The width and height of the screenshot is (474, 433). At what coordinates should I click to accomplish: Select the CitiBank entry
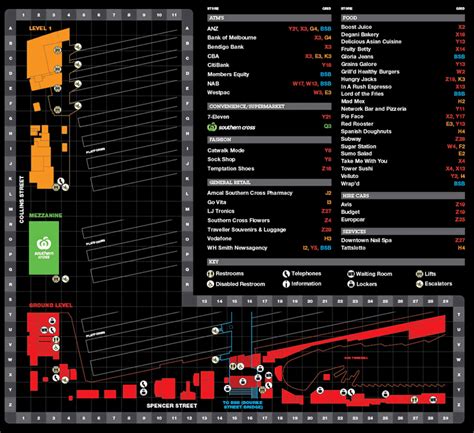(x=269, y=65)
